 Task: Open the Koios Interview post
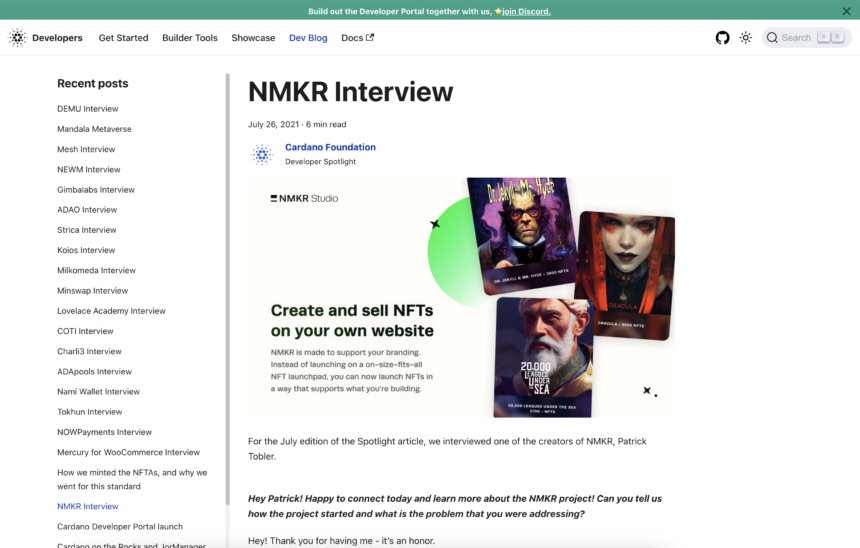tap(86, 250)
